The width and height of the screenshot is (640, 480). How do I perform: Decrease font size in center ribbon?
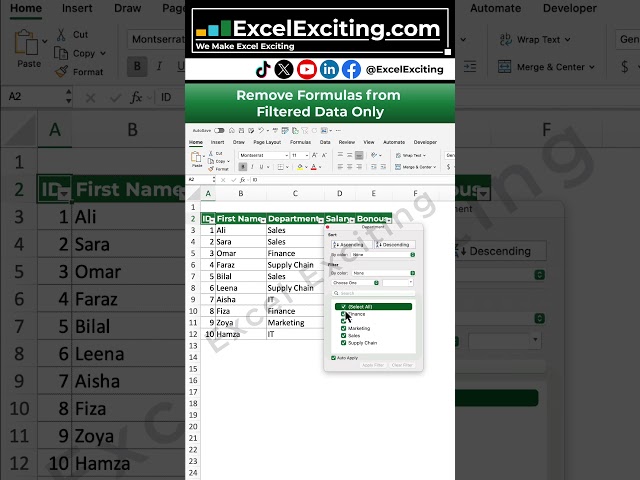pos(324,155)
